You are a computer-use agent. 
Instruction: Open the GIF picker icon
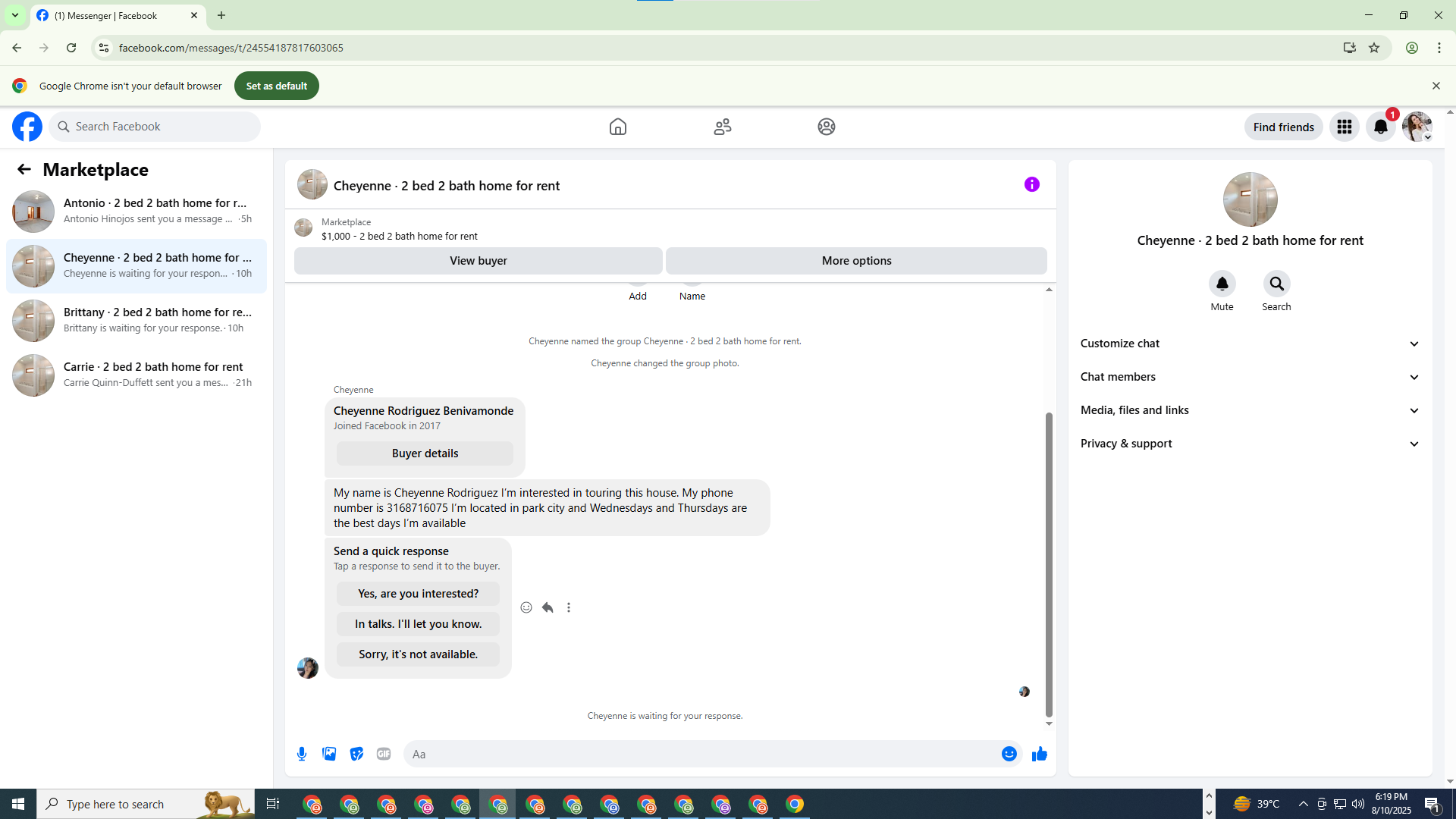tap(384, 754)
